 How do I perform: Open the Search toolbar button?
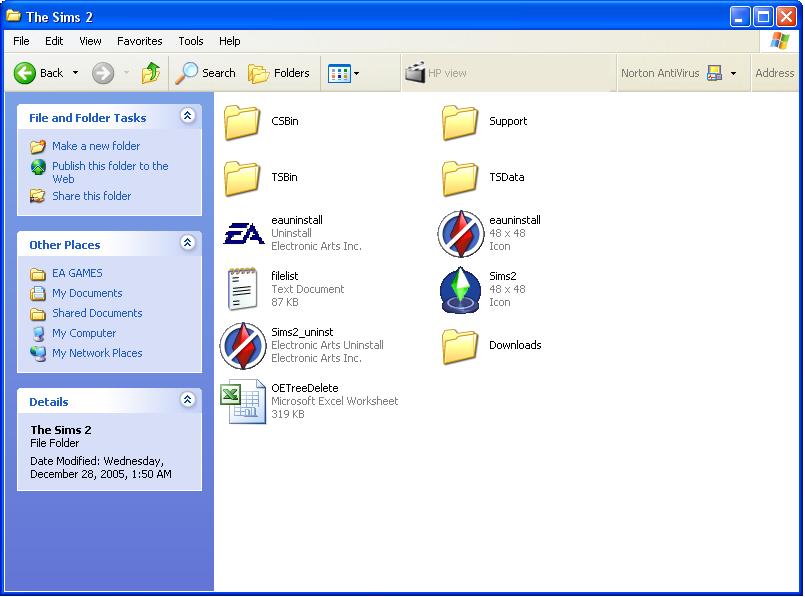coord(206,73)
